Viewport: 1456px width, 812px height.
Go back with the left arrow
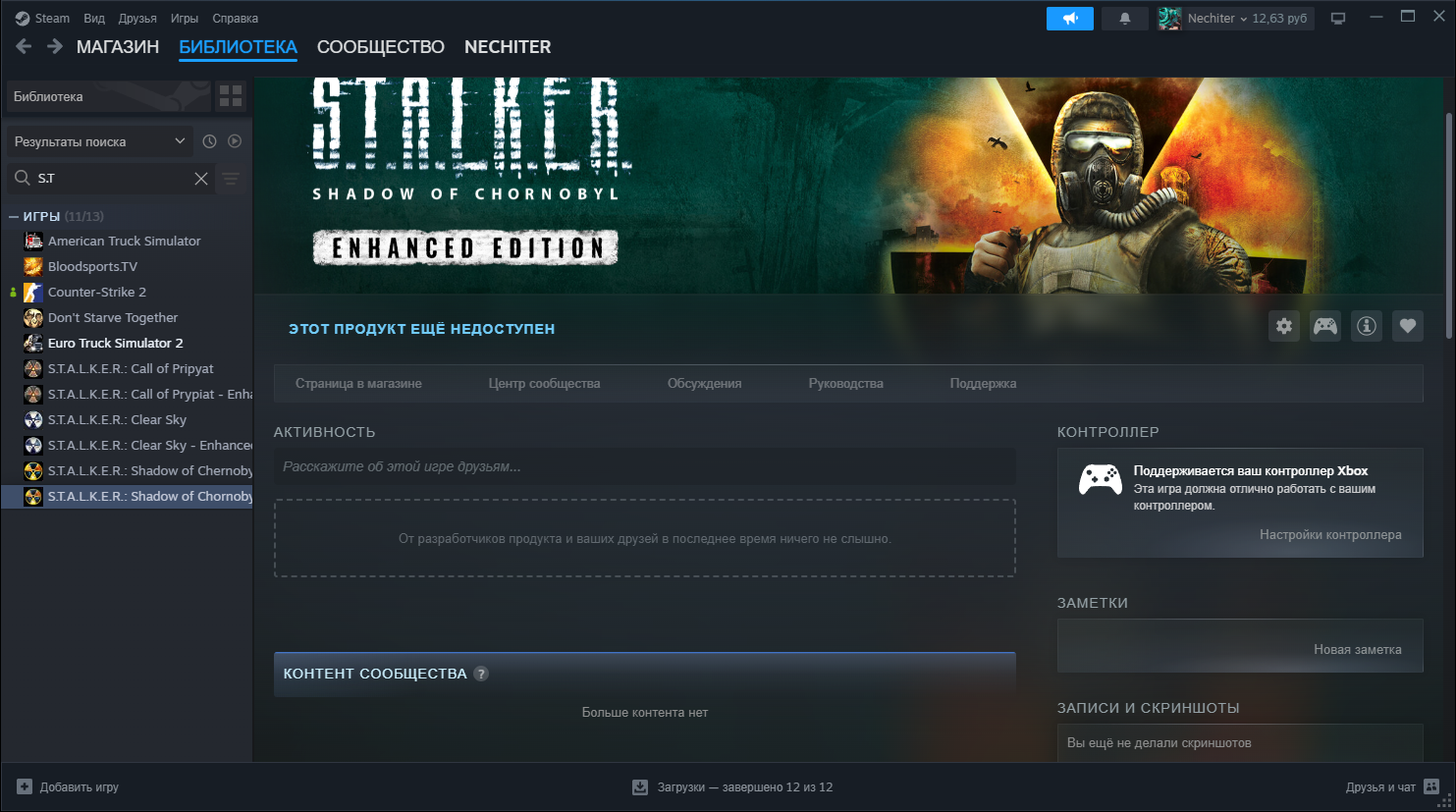pos(25,46)
